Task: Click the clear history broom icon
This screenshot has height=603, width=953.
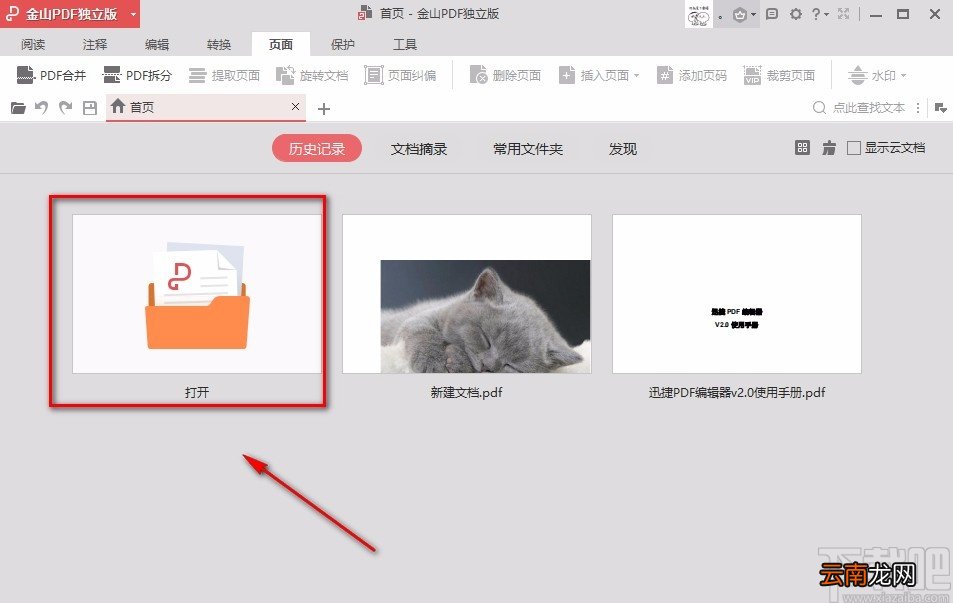Action: 828,148
